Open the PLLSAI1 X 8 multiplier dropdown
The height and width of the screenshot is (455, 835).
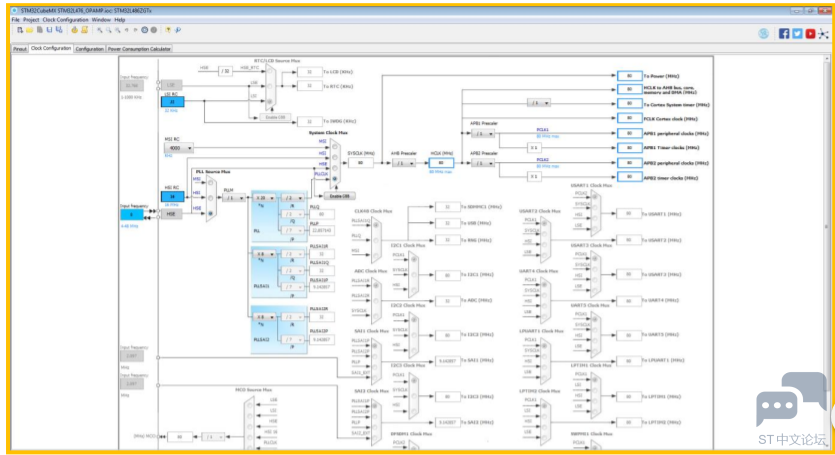pos(264,254)
